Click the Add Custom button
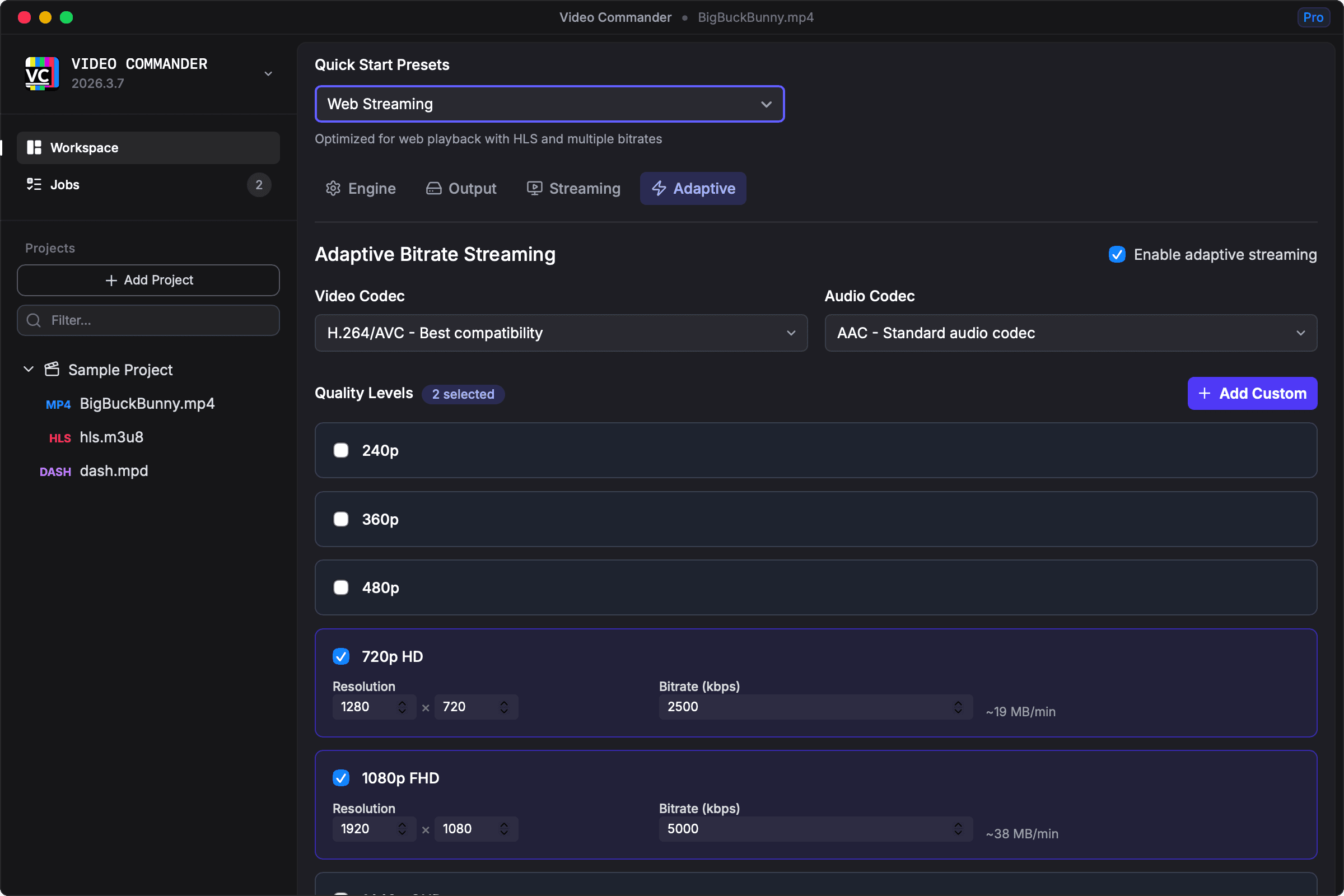 [1252, 393]
